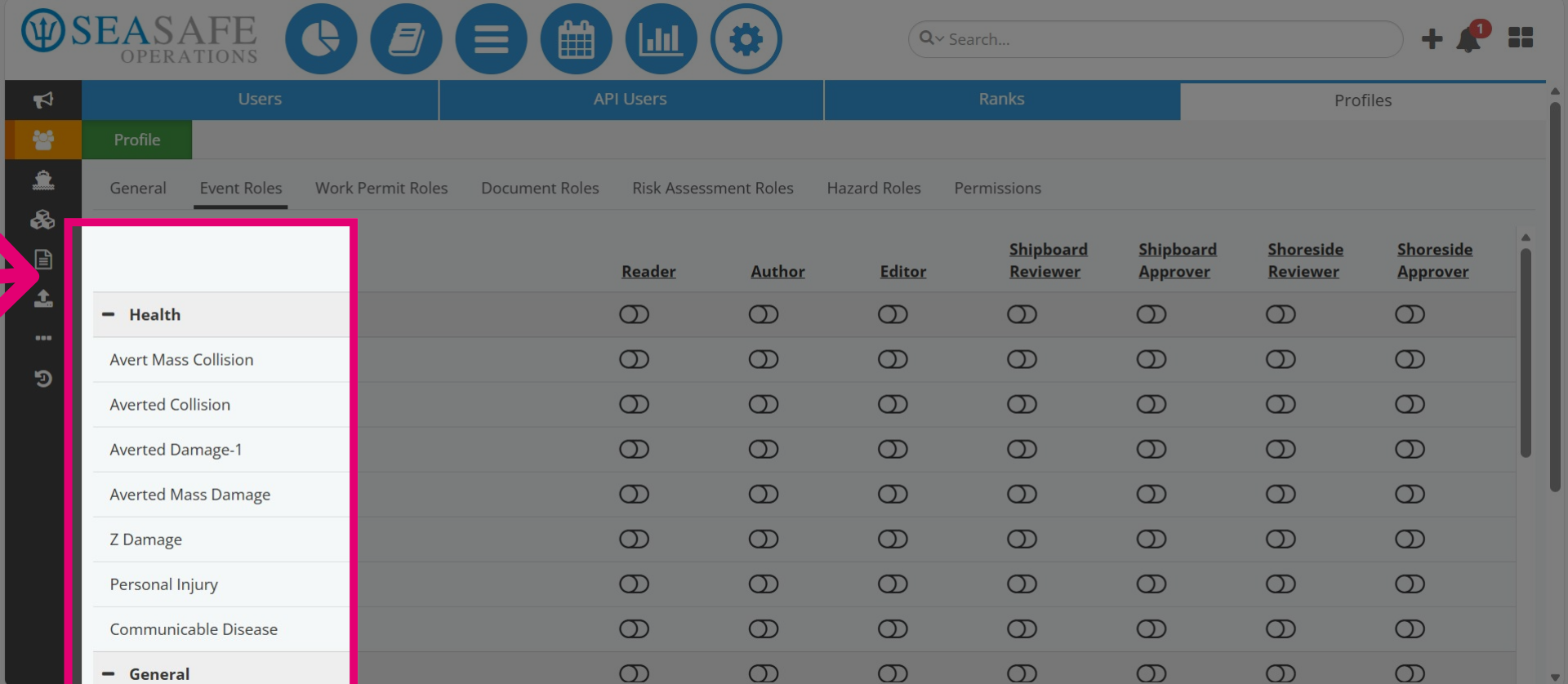Select the Profiles tab
Image resolution: width=1568 pixels, height=684 pixels.
(x=1363, y=100)
